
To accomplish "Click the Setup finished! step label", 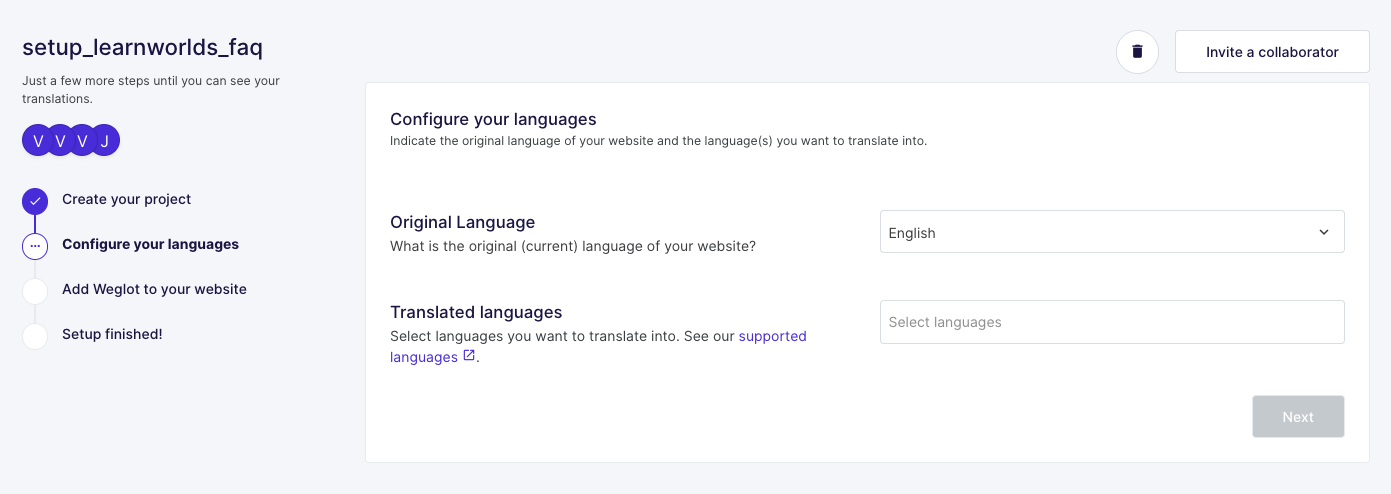I will (x=112, y=334).
